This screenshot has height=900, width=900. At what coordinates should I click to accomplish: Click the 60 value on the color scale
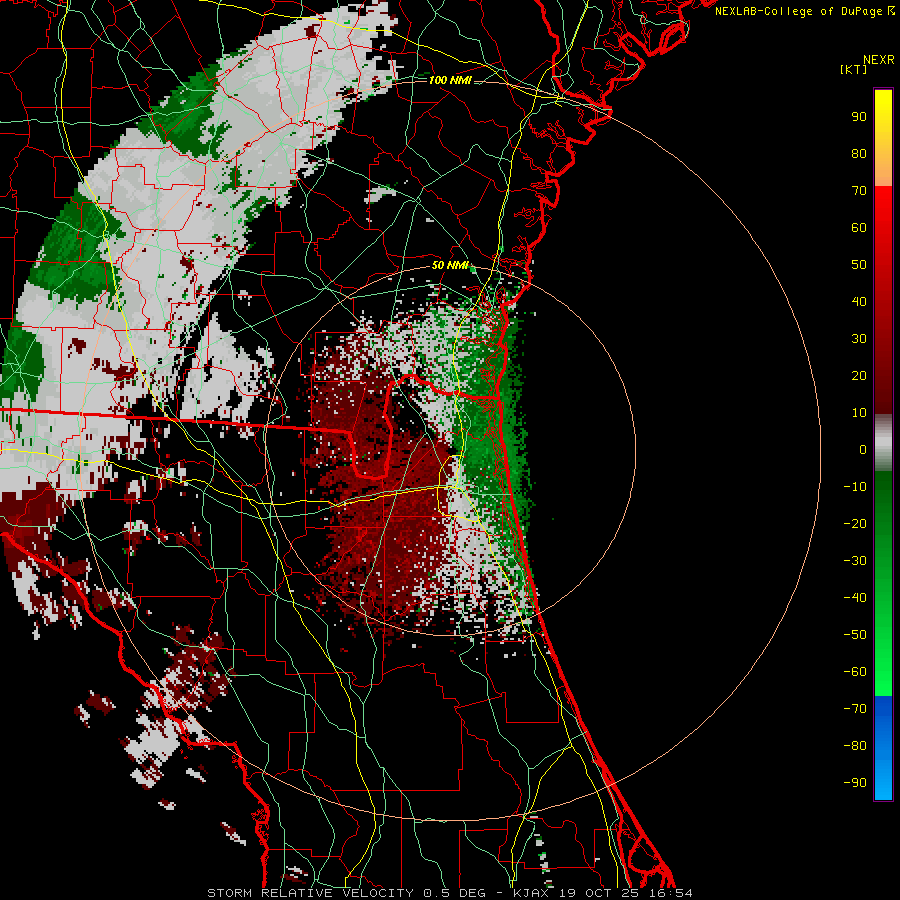coord(859,227)
